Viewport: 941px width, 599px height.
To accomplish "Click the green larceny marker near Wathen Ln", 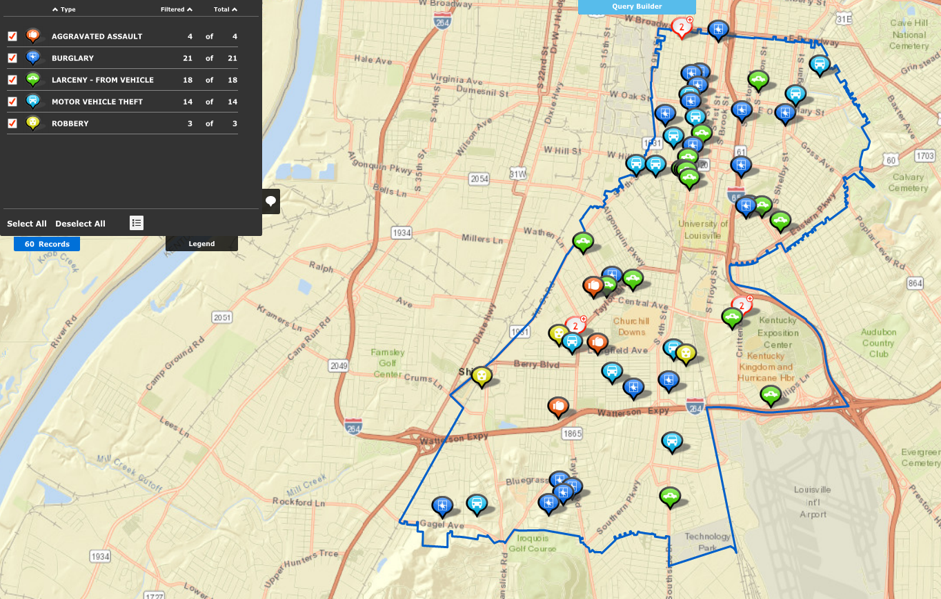I will (x=583, y=241).
